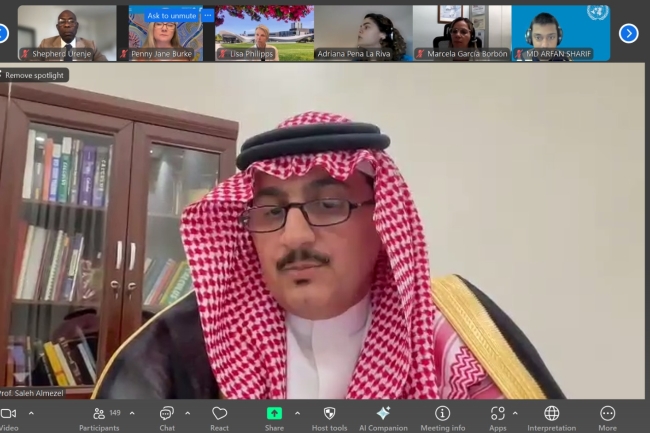Launch the AI Companion sparkle icon
The height and width of the screenshot is (433, 650).
point(383,413)
